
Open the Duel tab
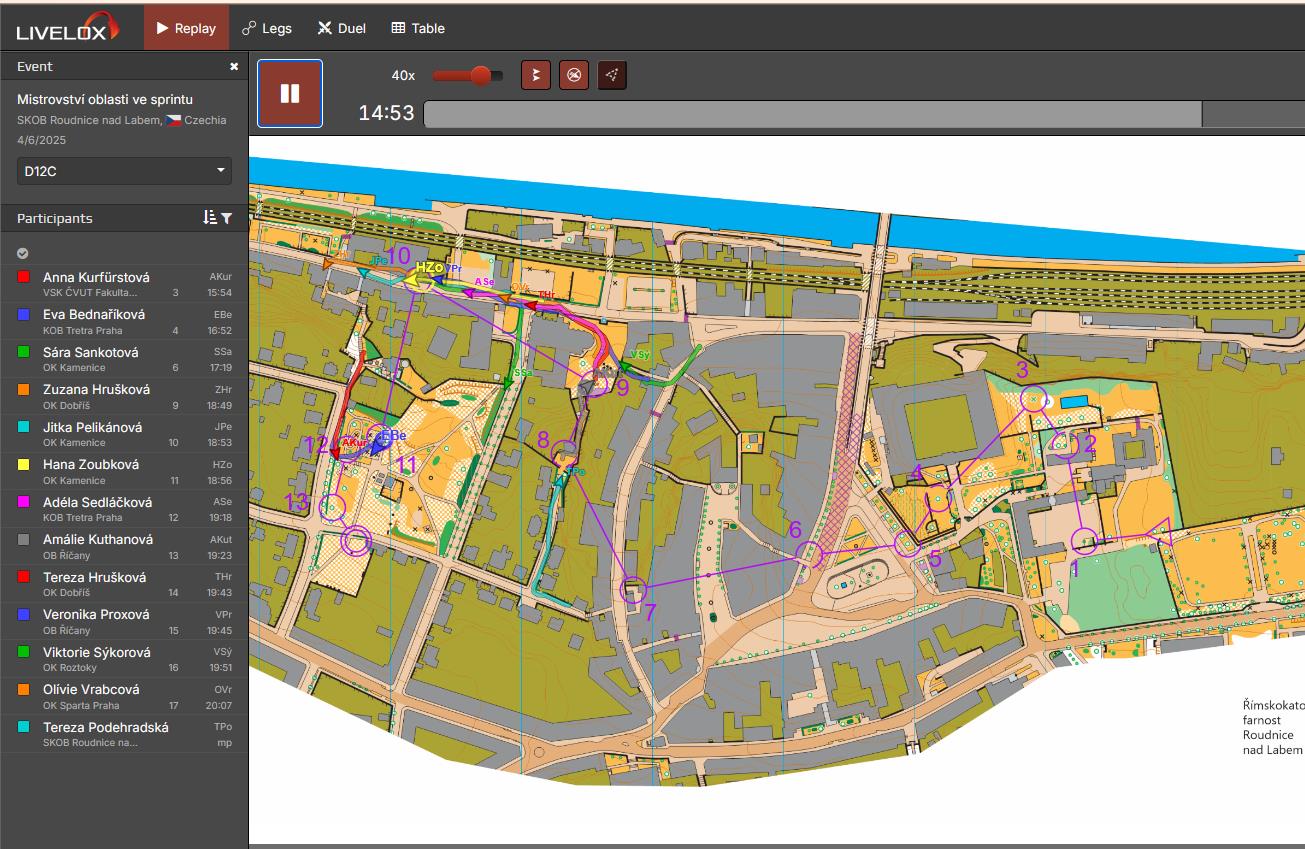(341, 28)
